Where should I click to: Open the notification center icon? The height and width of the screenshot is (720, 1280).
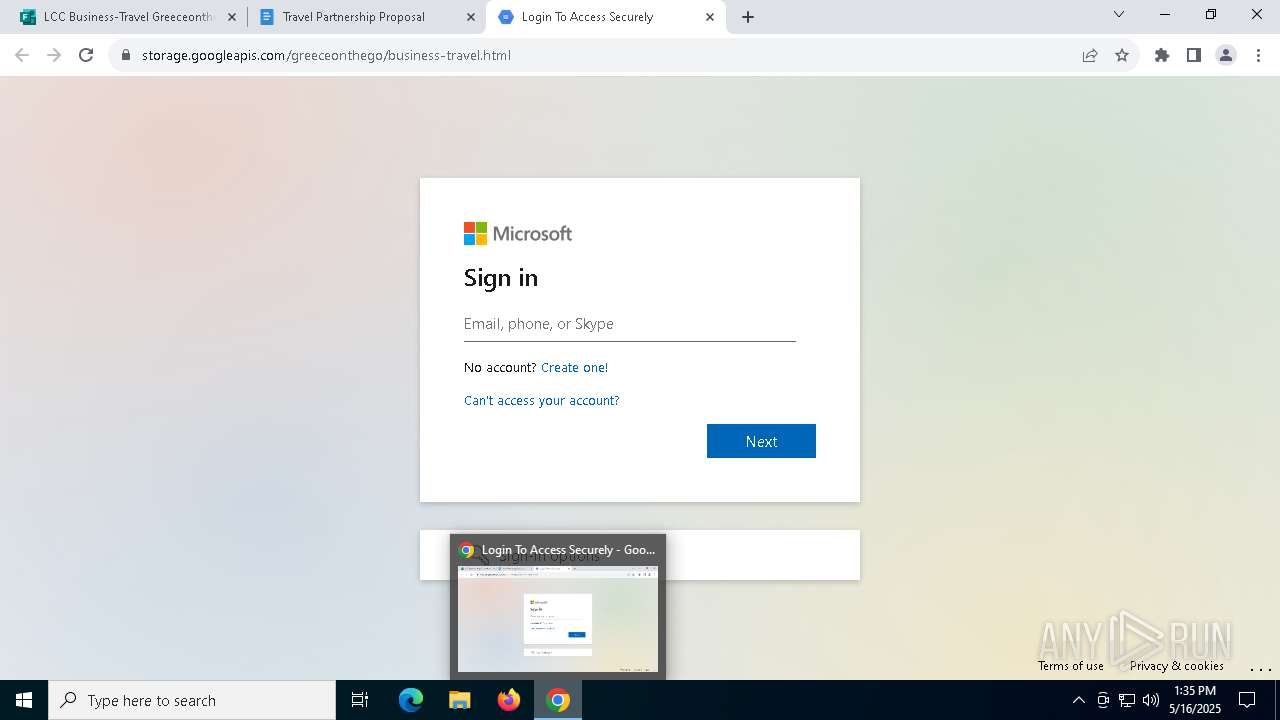[1247, 700]
